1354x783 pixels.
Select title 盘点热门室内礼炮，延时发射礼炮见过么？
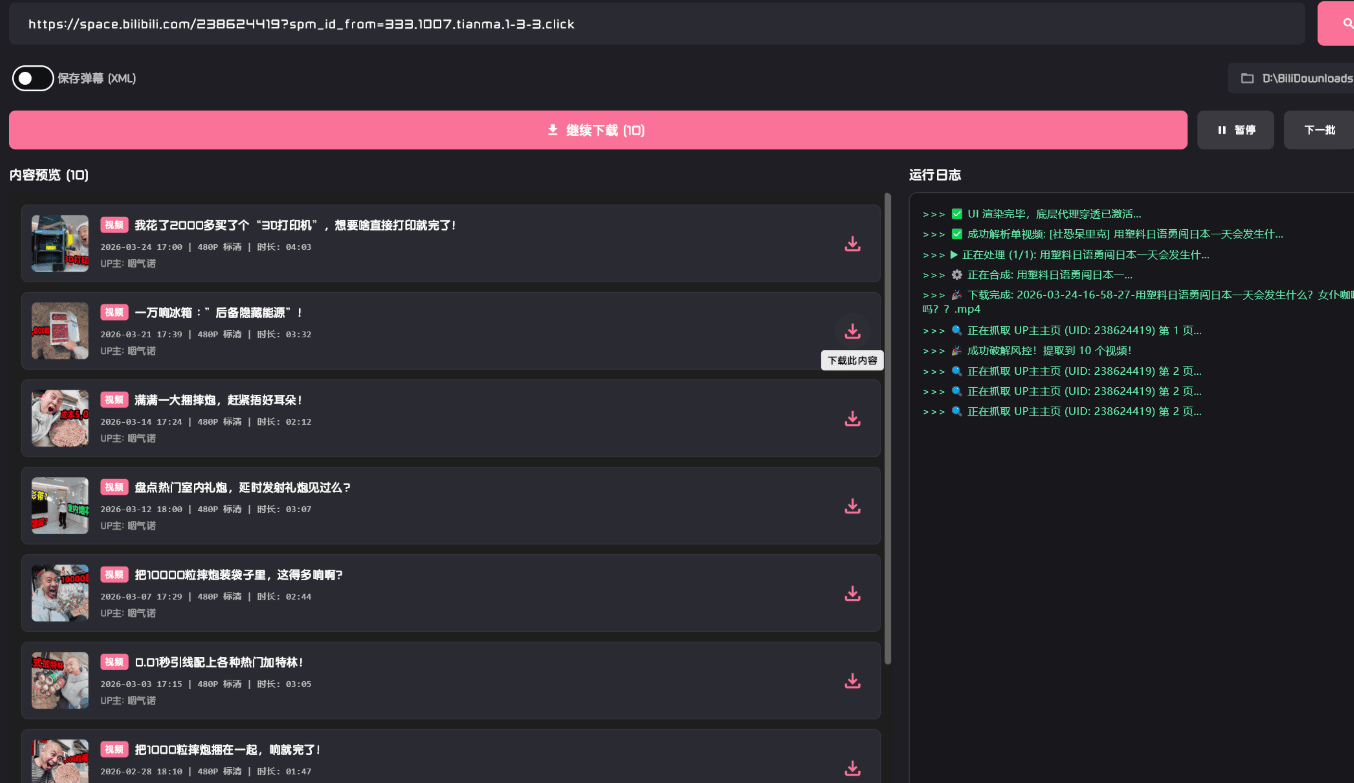(242, 488)
